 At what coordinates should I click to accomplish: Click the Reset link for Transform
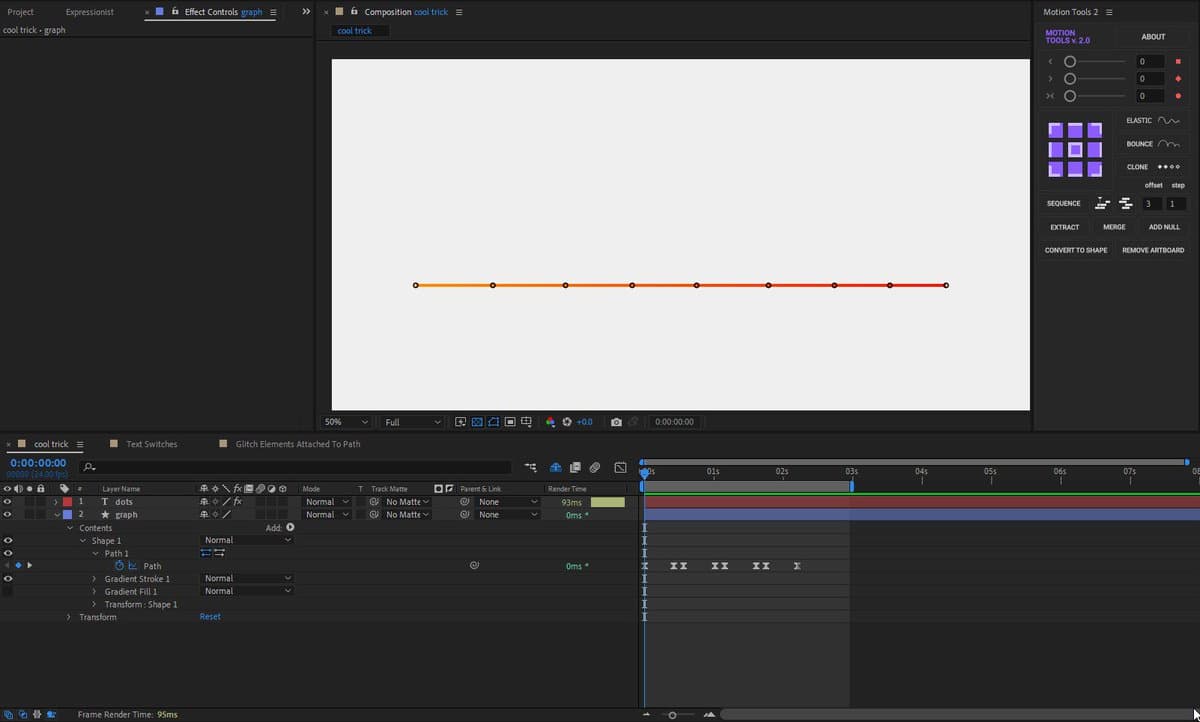[210, 617]
